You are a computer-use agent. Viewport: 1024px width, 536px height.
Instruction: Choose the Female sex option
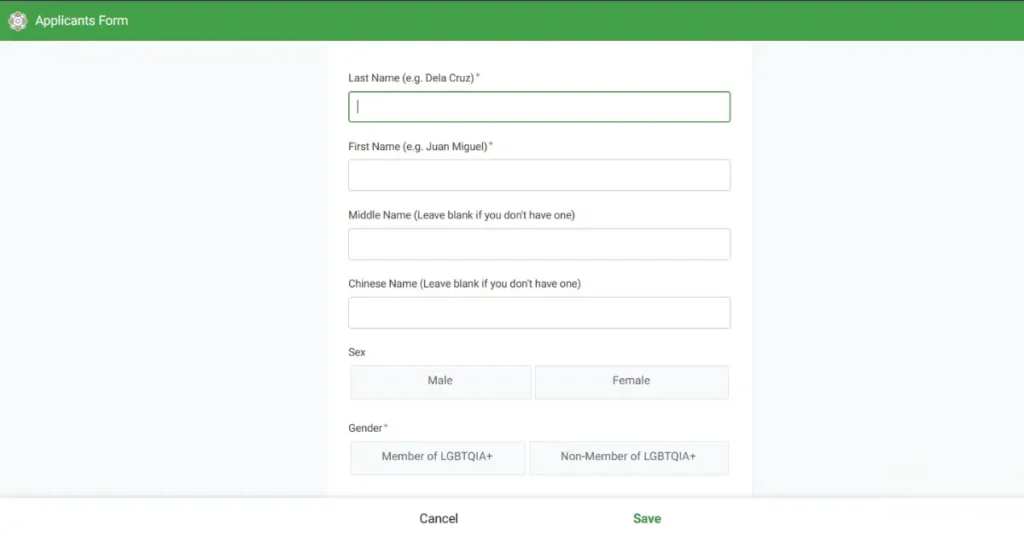631,381
